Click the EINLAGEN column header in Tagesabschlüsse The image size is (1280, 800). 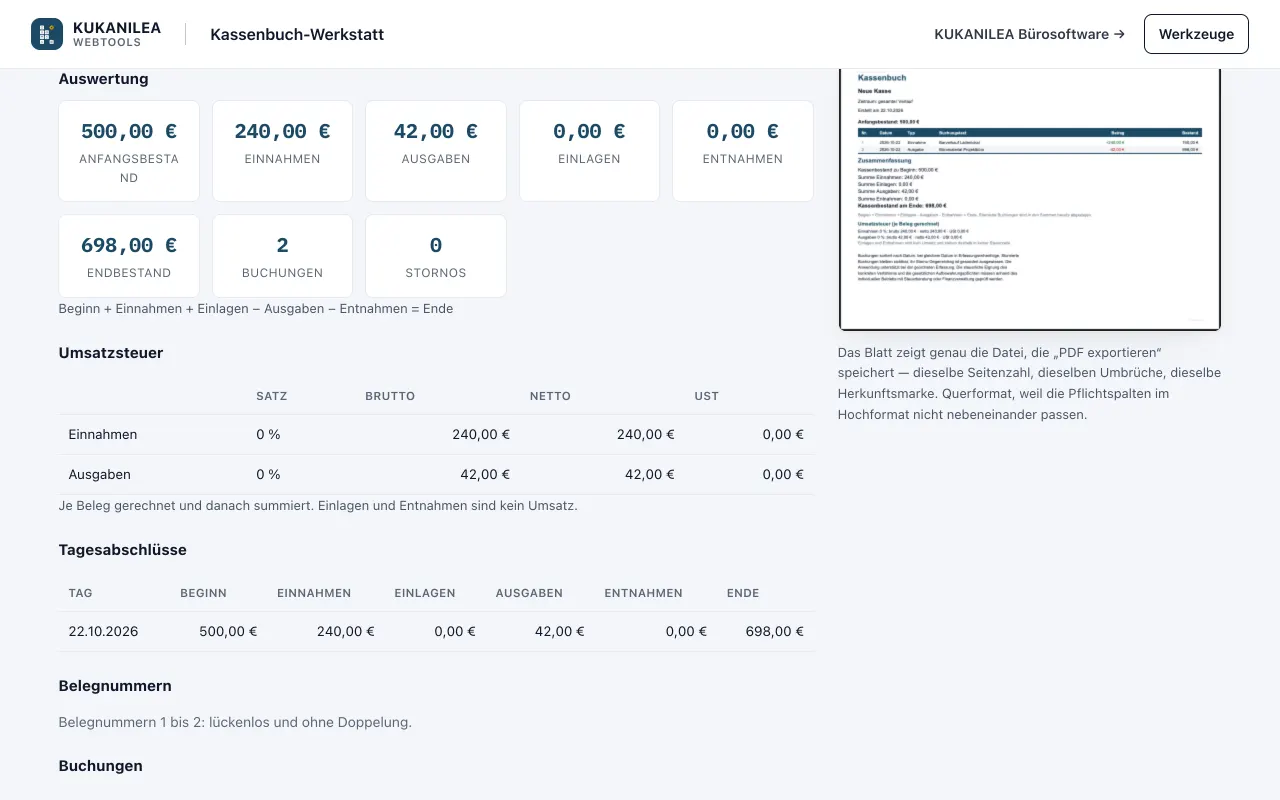(x=425, y=593)
